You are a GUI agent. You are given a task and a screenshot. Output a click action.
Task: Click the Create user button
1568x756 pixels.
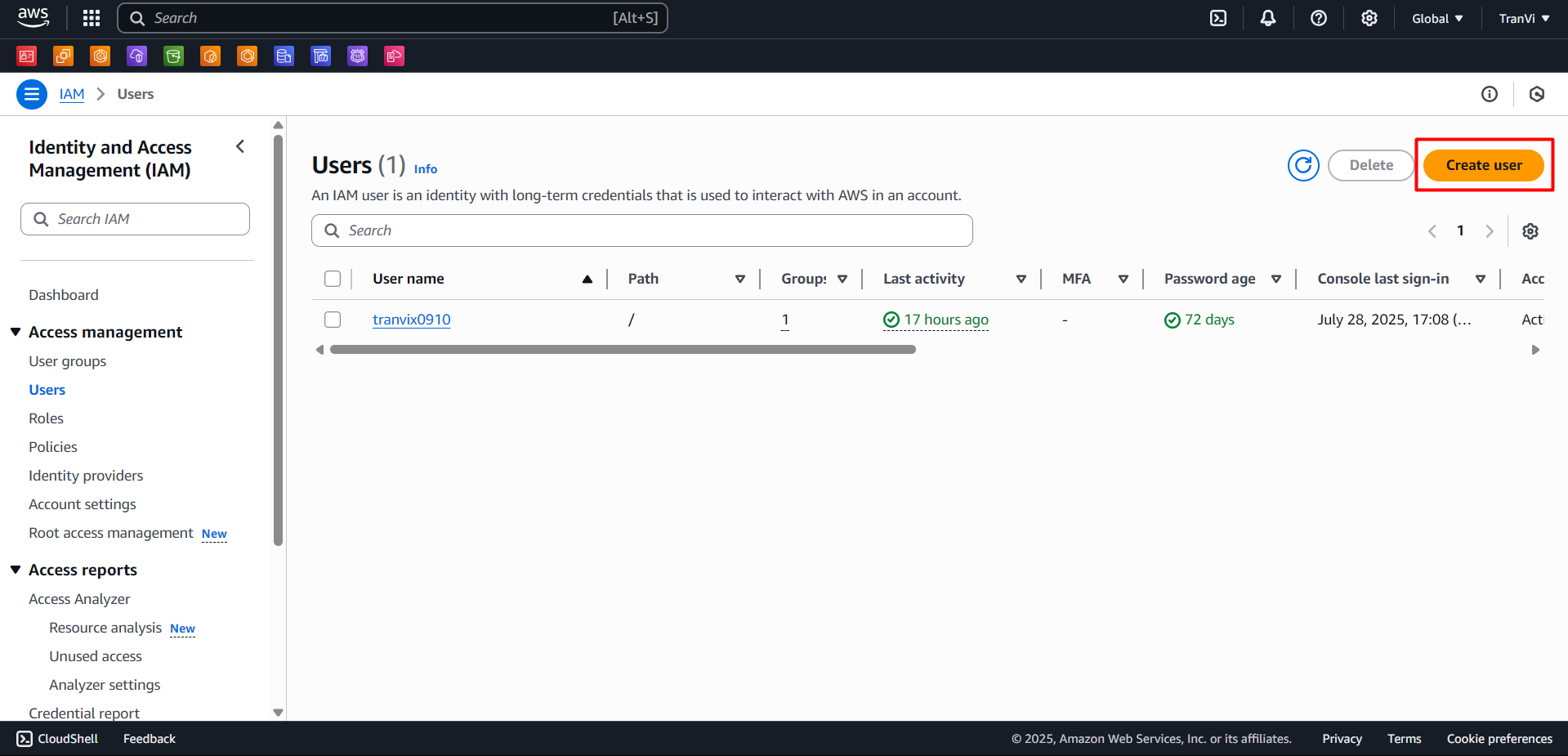[x=1483, y=164]
